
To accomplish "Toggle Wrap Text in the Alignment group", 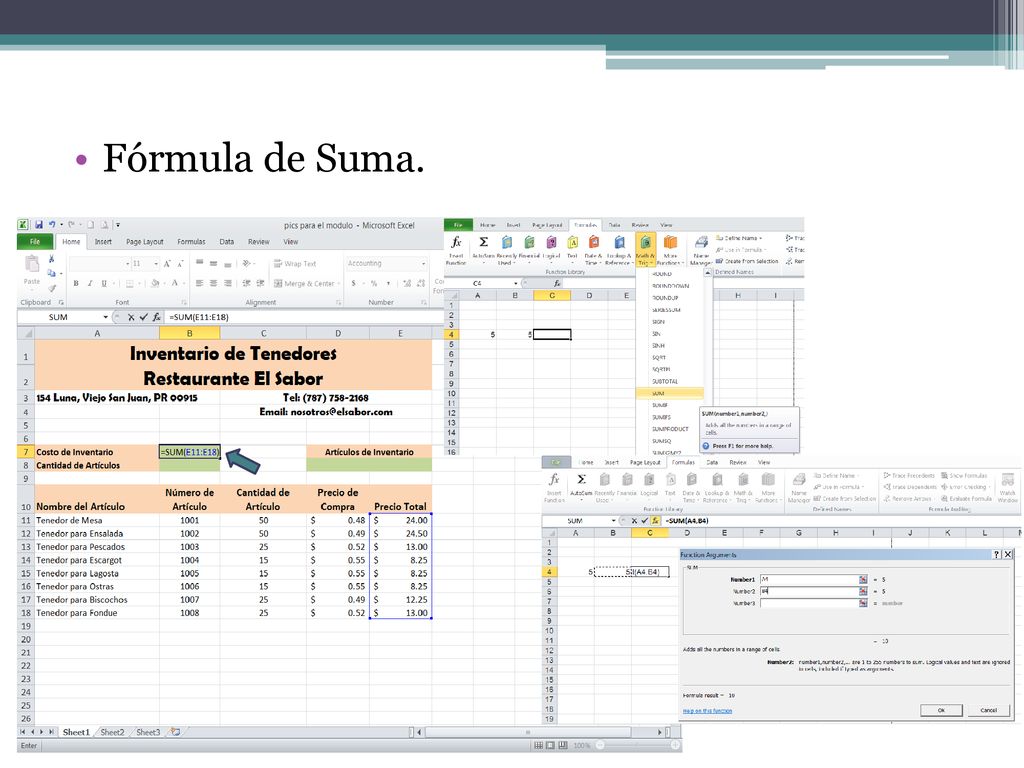I will (x=295, y=264).
